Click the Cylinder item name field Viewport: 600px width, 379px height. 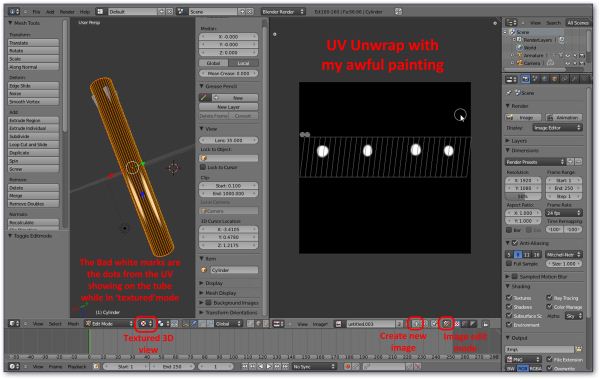pos(234,270)
